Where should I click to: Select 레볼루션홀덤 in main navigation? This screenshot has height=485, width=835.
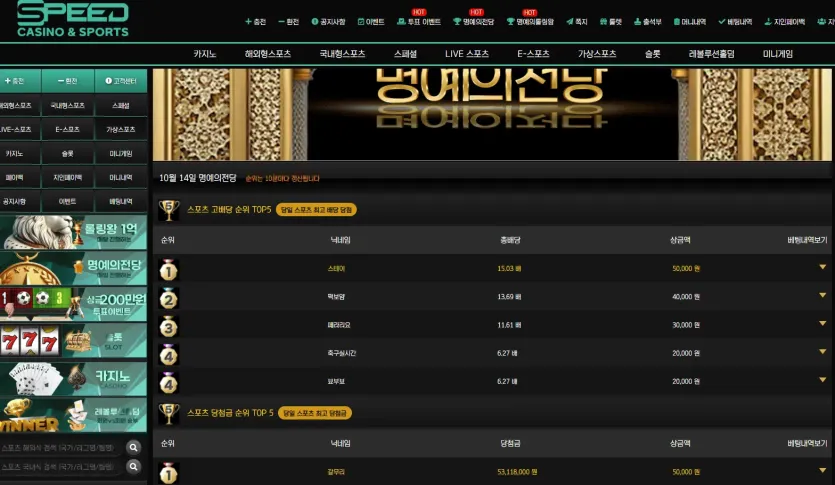pyautogui.click(x=711, y=54)
